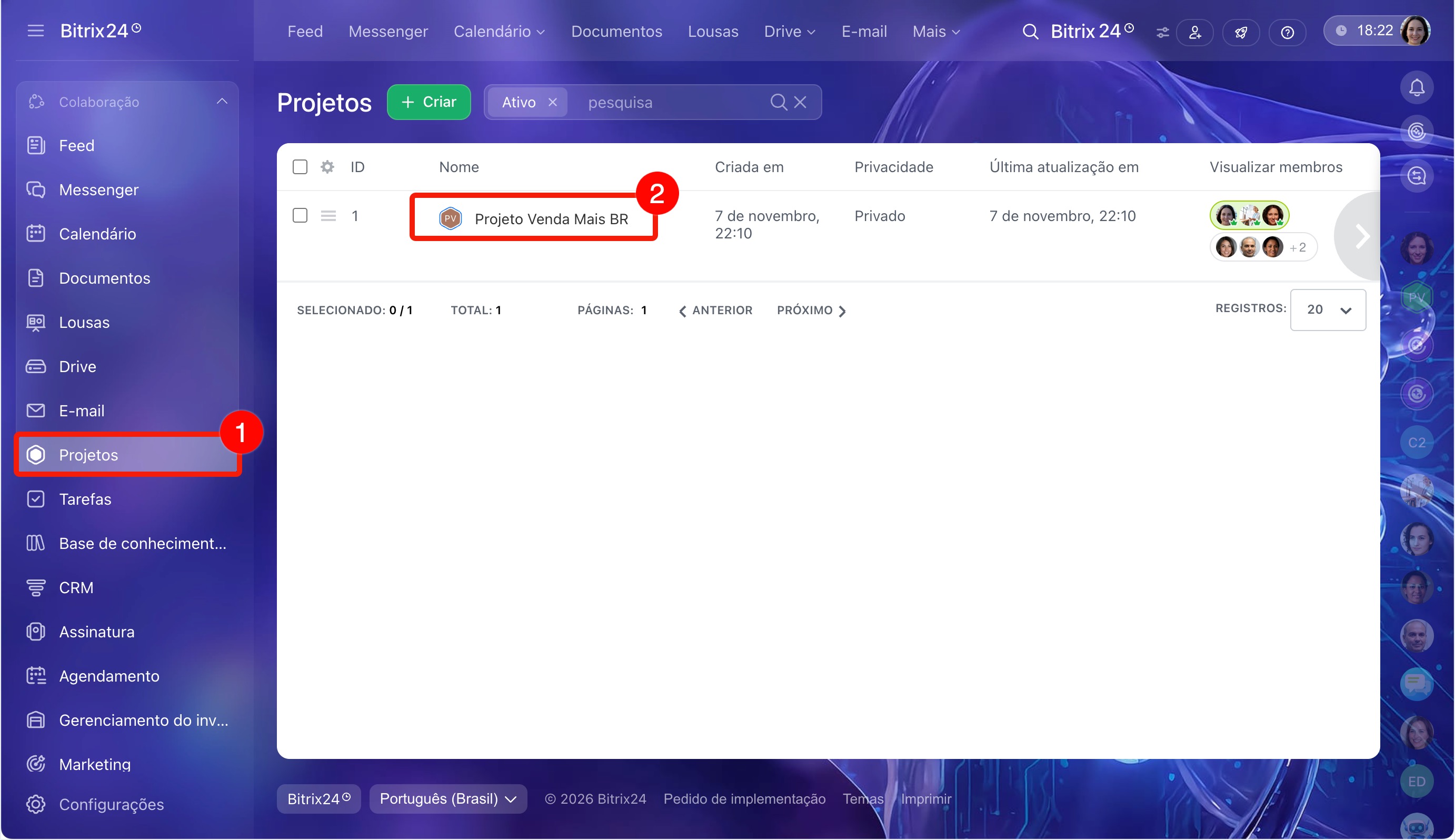Open the settings sliders icon in header

point(1162,32)
